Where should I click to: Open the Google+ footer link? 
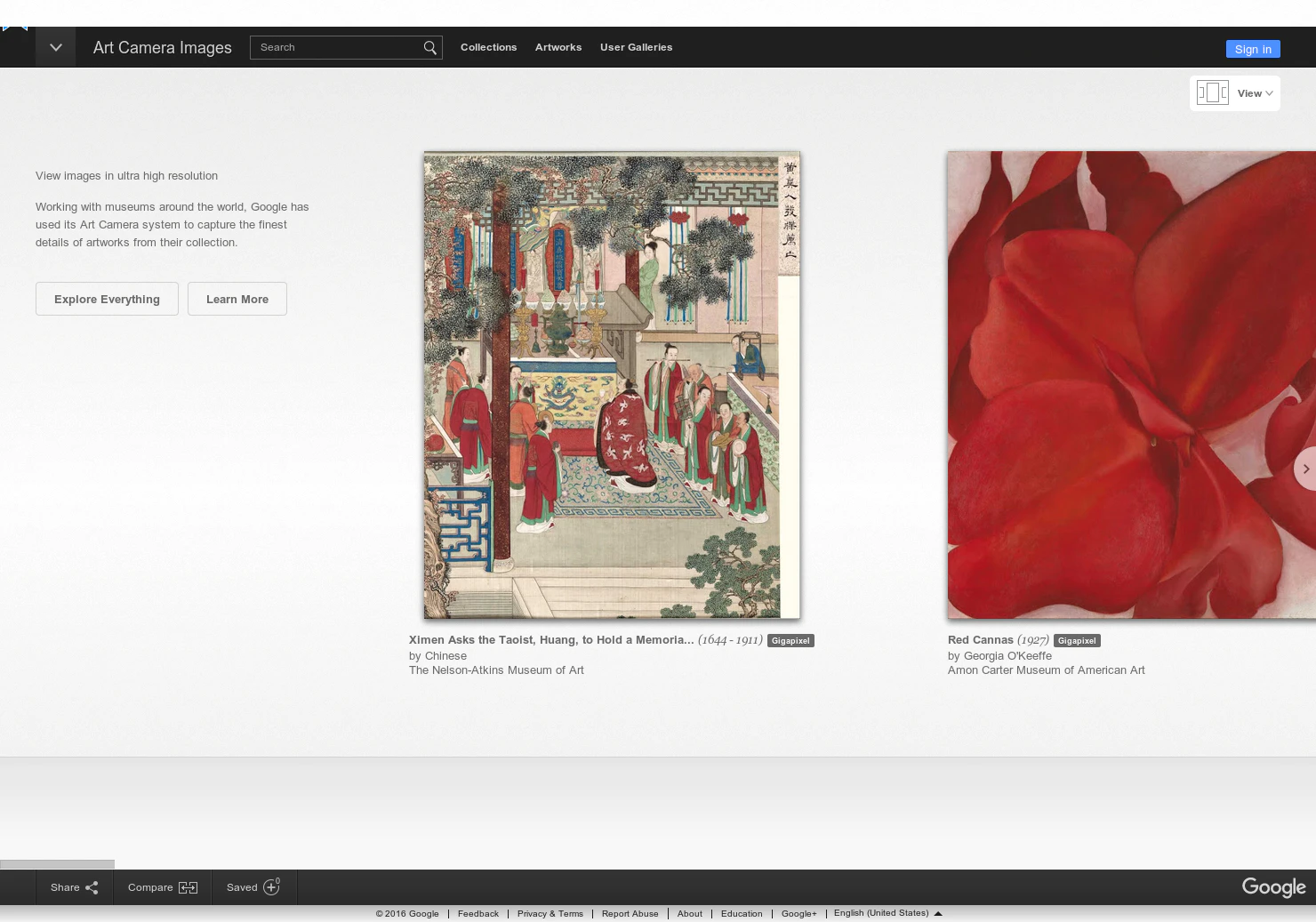tap(798, 914)
